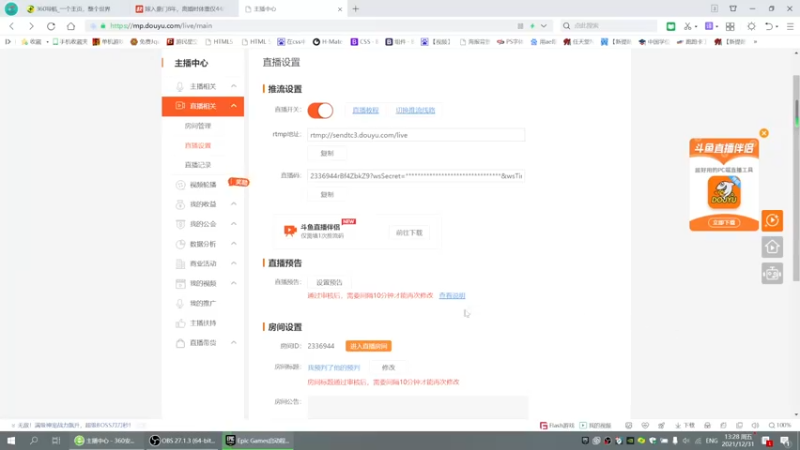Image resolution: width=800 pixels, height=450 pixels.
Task: Collapse the 主播相关 sidebar section
Action: pos(234,86)
